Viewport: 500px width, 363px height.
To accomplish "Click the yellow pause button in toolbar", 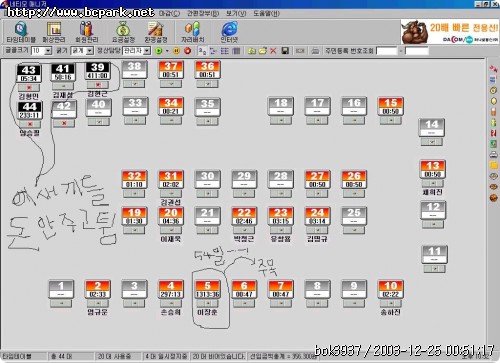I will [177, 51].
